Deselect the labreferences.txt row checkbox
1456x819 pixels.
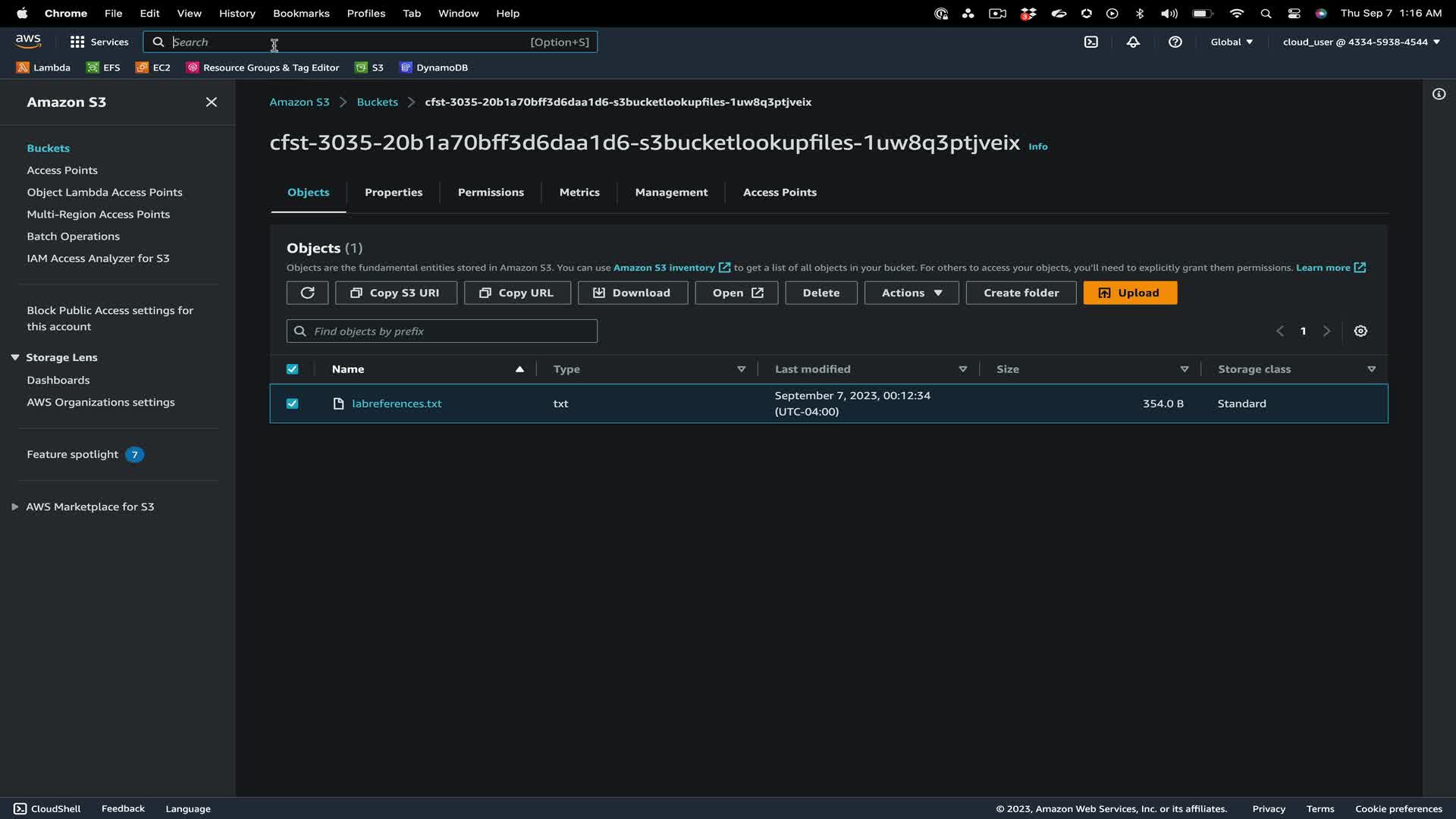[x=292, y=403]
